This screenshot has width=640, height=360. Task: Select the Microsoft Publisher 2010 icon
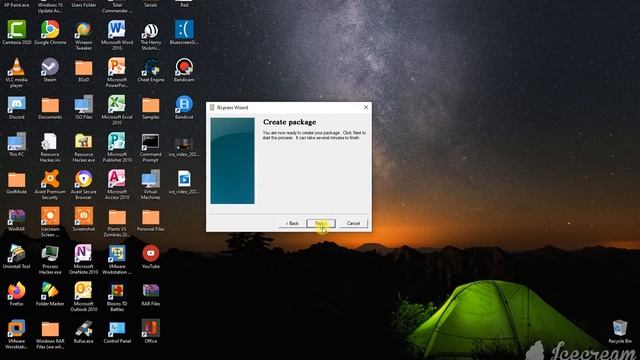pos(117,142)
